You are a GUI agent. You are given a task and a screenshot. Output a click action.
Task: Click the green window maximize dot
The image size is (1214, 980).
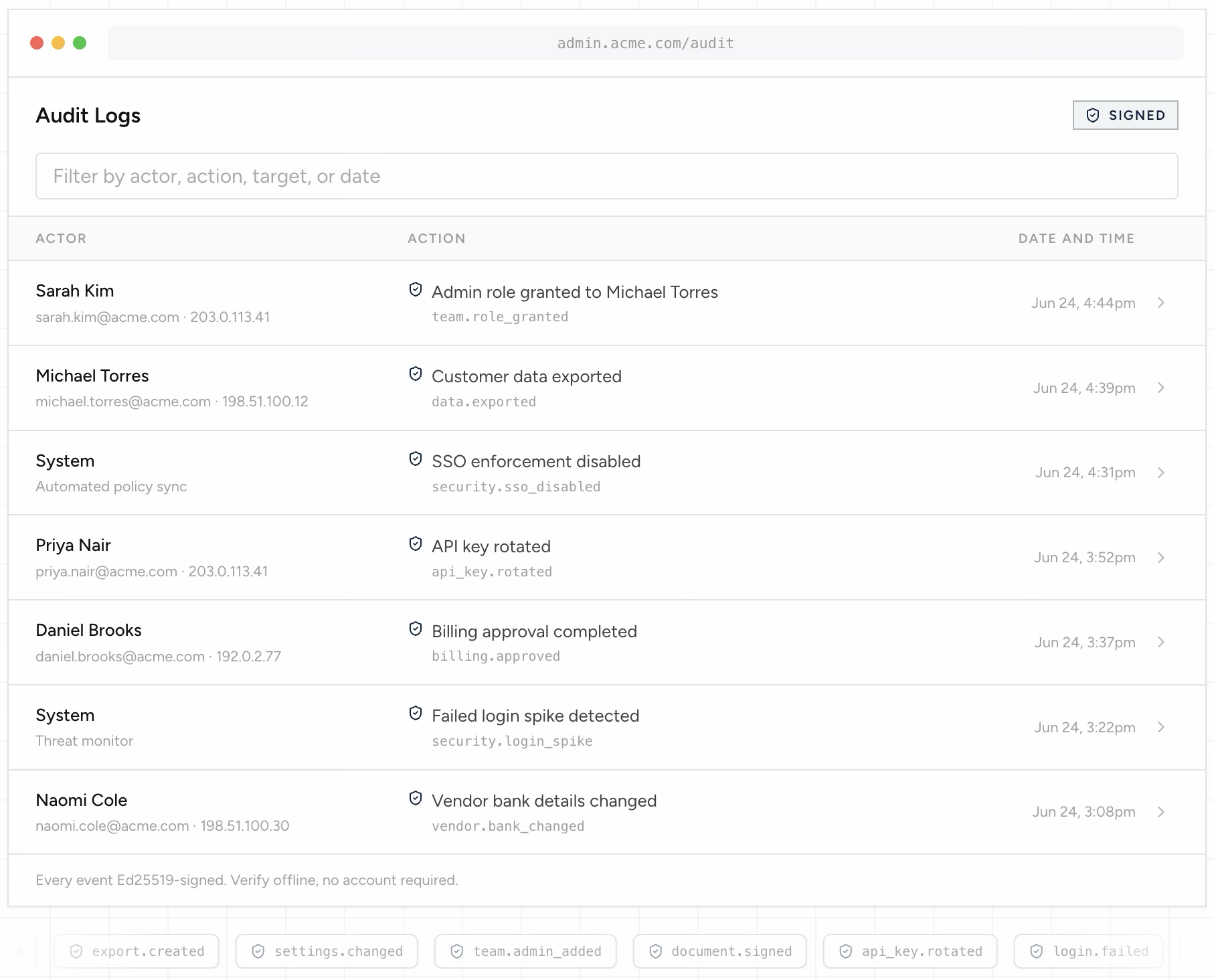(x=80, y=43)
